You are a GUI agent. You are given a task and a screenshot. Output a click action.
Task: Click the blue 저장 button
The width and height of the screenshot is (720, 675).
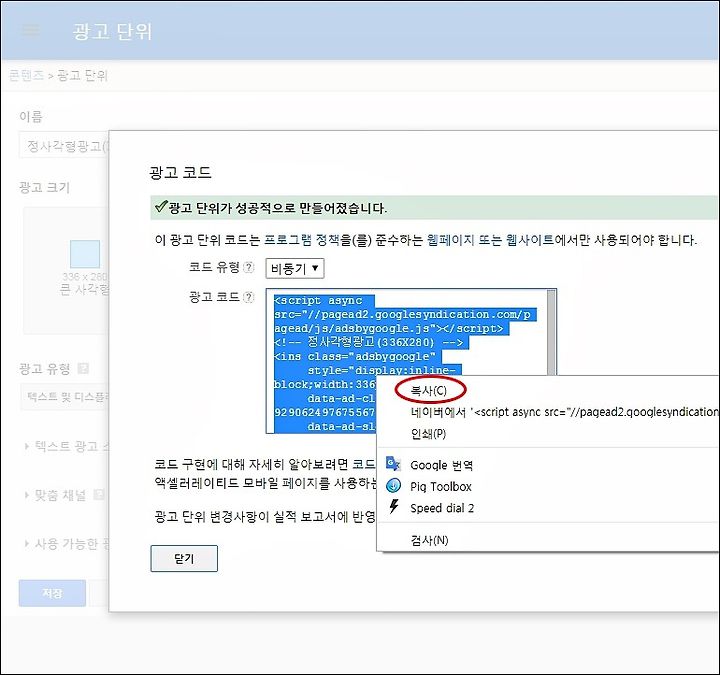pos(52,593)
